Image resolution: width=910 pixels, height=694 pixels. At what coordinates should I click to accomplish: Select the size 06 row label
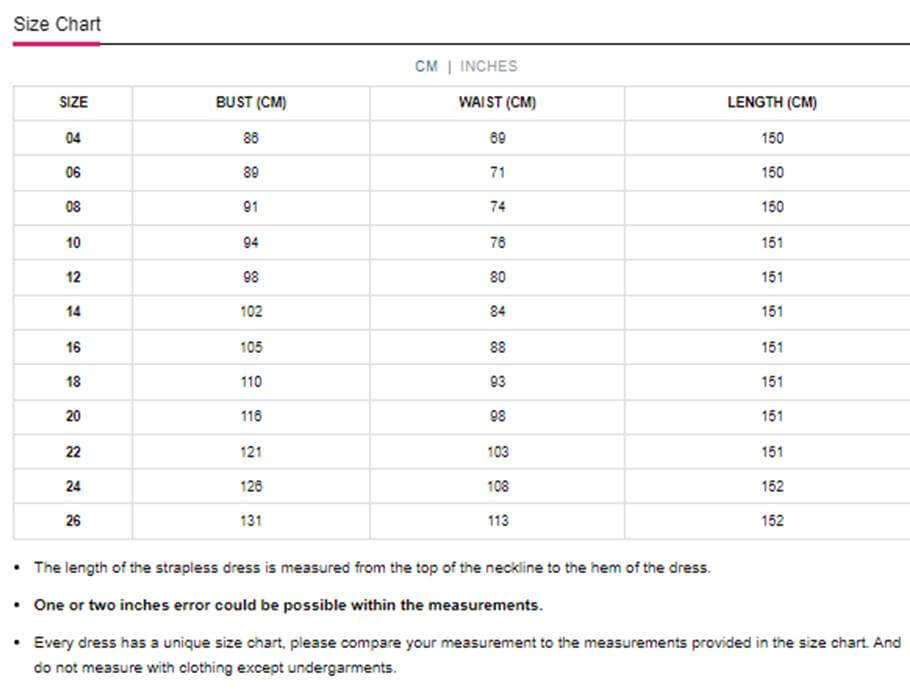tap(73, 172)
